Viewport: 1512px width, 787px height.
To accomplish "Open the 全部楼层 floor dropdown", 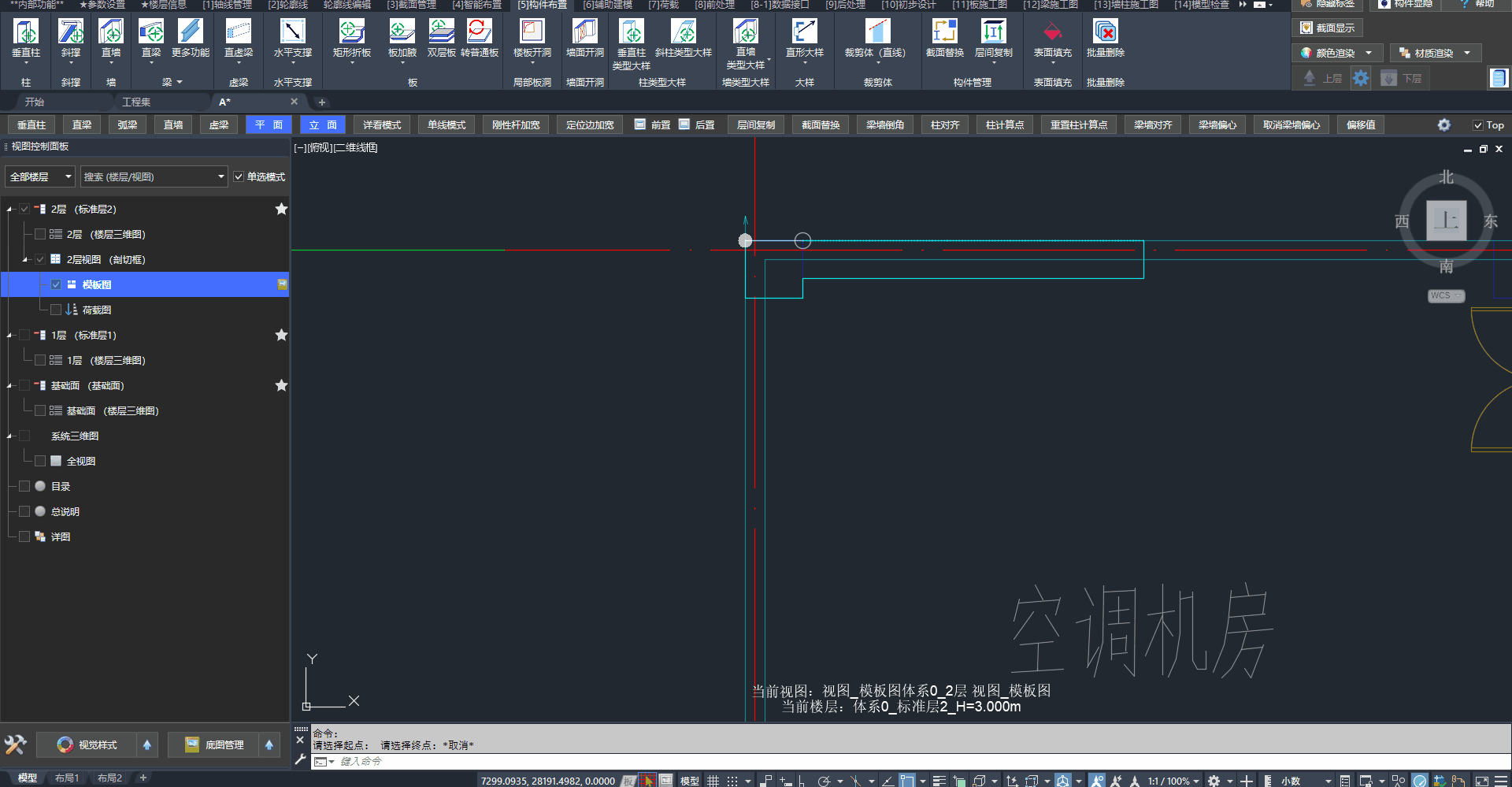I will click(41, 177).
